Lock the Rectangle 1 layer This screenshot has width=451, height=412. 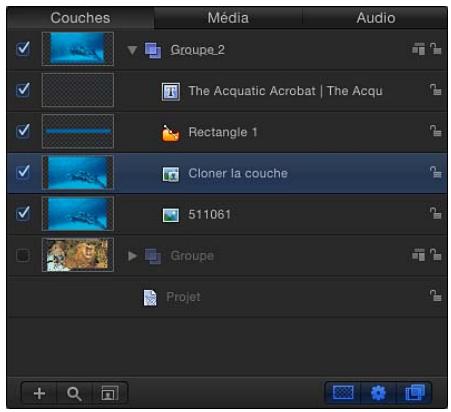coord(435,131)
